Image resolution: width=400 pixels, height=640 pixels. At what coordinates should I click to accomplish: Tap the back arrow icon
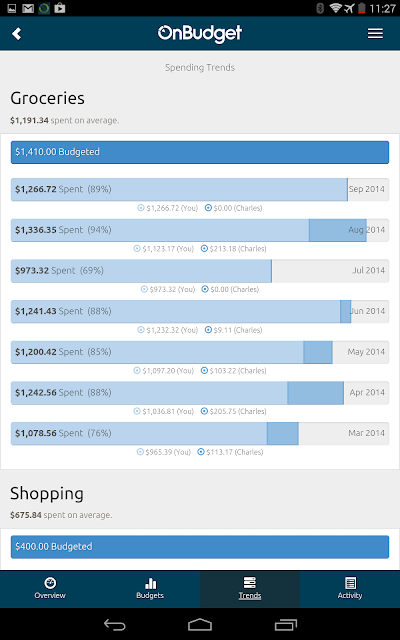(x=16, y=33)
